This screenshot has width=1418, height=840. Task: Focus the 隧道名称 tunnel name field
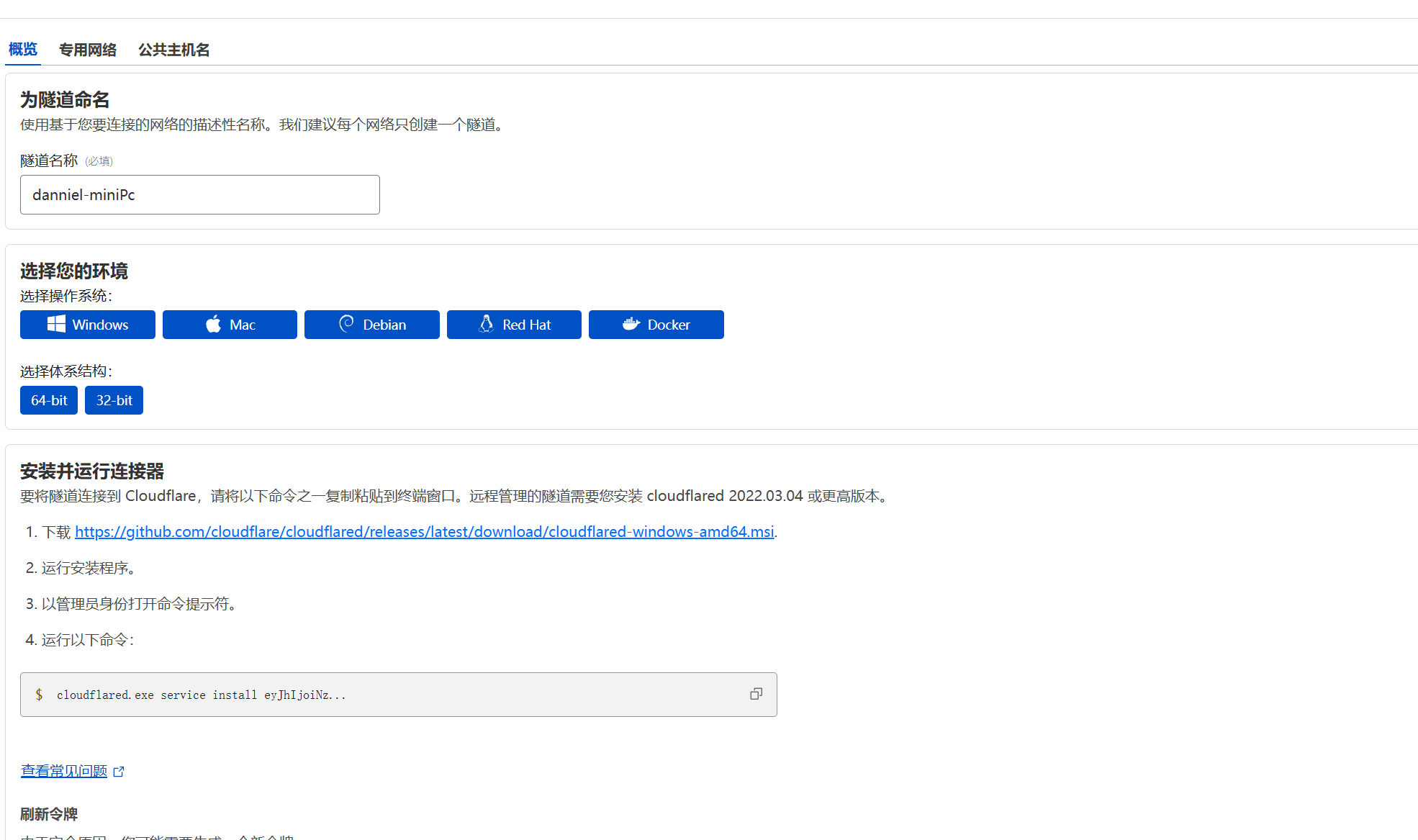pyautogui.click(x=200, y=195)
